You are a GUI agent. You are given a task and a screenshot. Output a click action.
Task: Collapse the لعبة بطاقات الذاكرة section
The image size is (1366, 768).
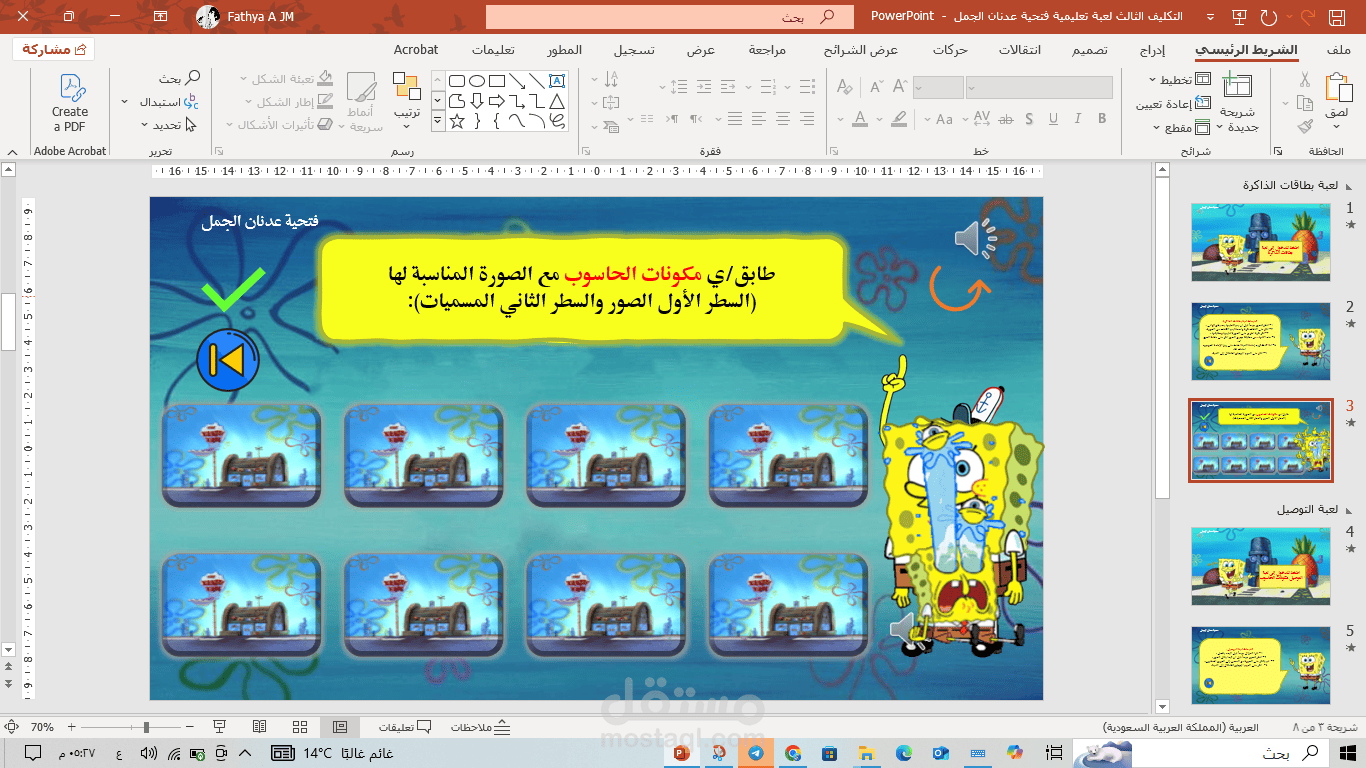click(x=1349, y=185)
